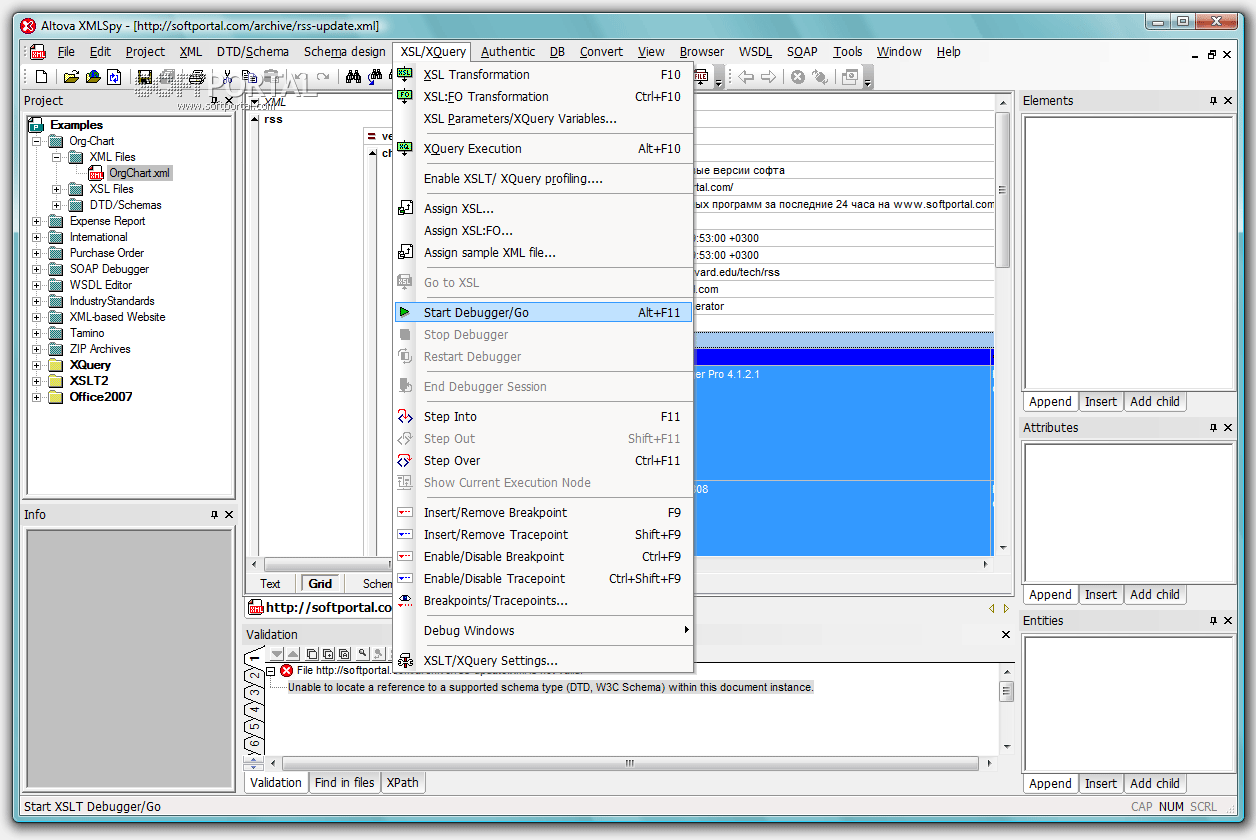
Task: Expand the Office2007 project folder
Action: click(x=37, y=397)
